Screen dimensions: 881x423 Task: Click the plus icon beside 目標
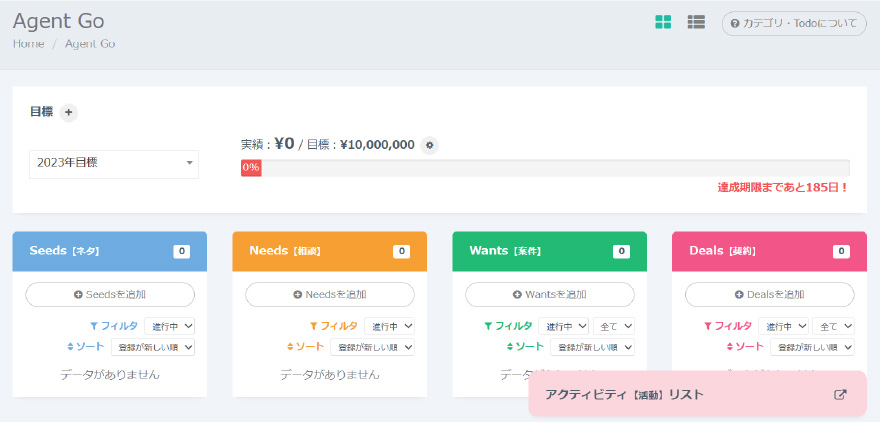pos(68,113)
